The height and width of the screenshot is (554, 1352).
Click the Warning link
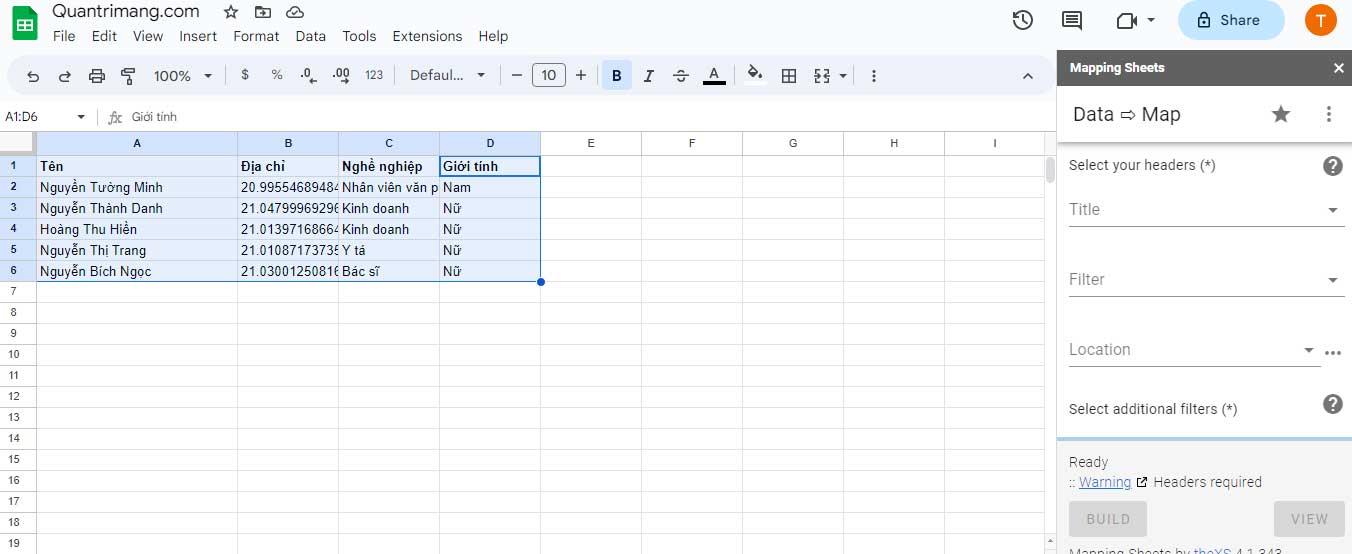tap(1105, 482)
